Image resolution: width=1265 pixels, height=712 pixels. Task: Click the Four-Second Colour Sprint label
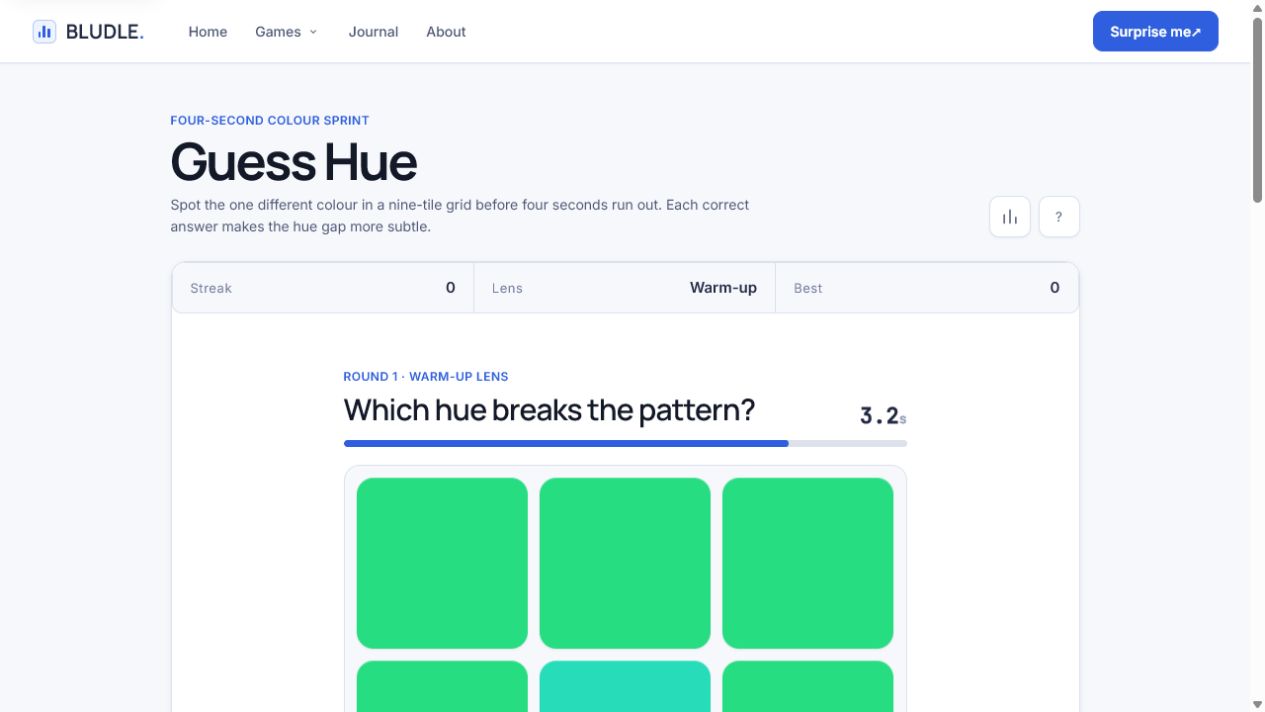(x=270, y=120)
